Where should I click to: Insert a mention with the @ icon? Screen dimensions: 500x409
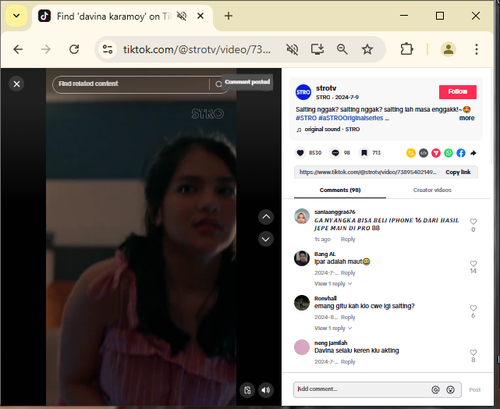click(435, 390)
